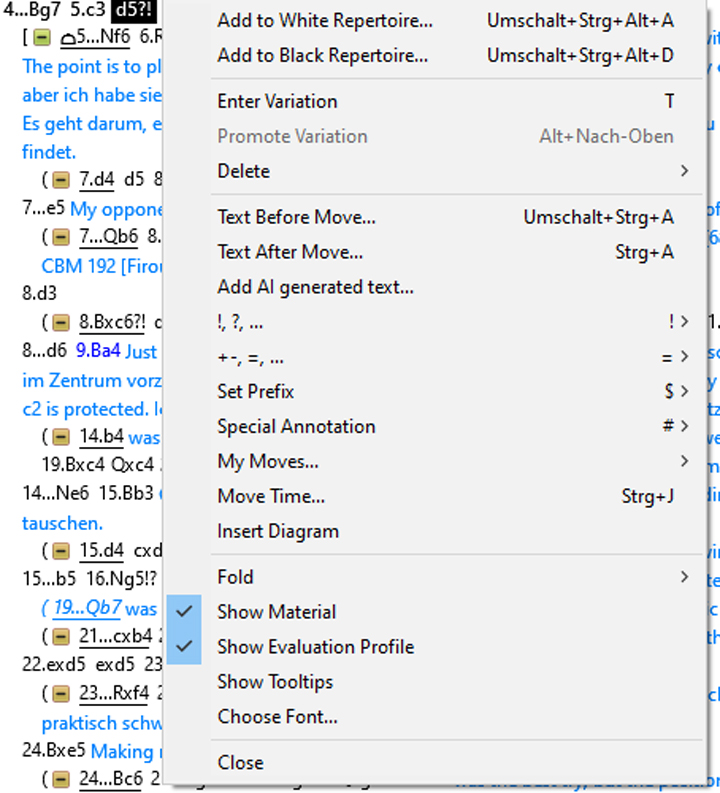Close the context menu via Close
The width and height of the screenshot is (720, 793).
(241, 762)
